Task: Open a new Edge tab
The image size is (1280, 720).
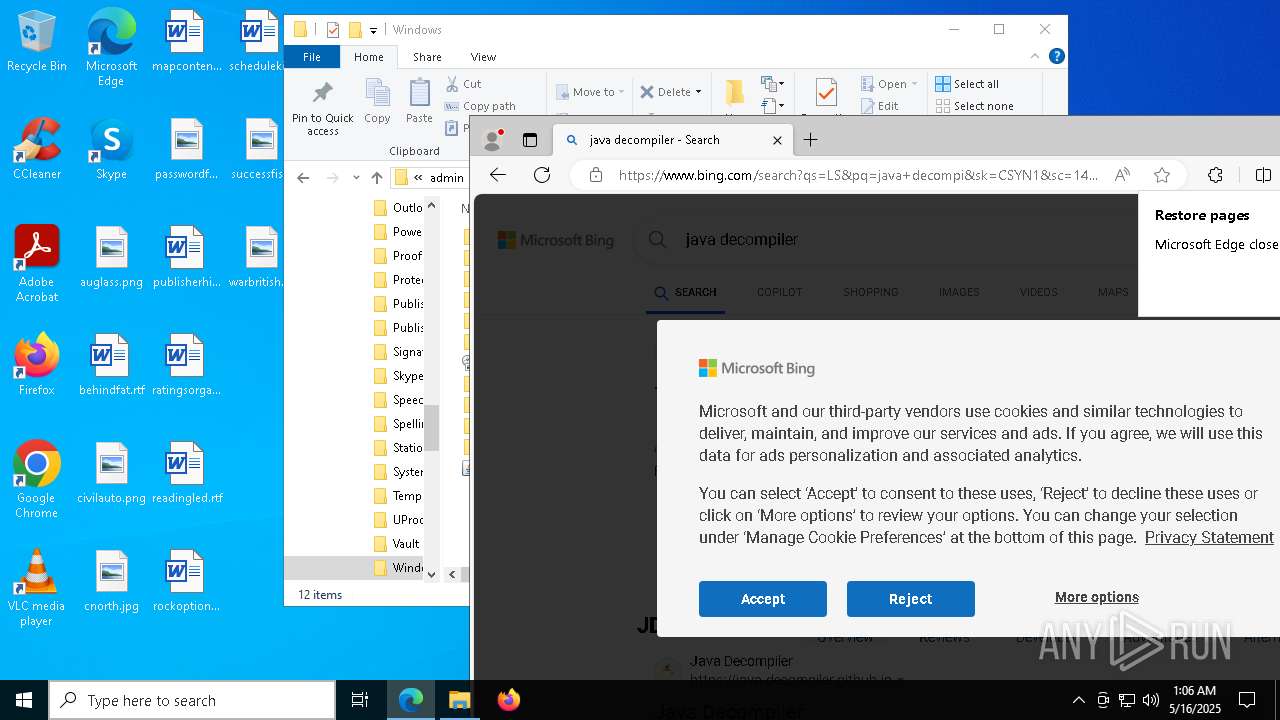Action: point(810,140)
